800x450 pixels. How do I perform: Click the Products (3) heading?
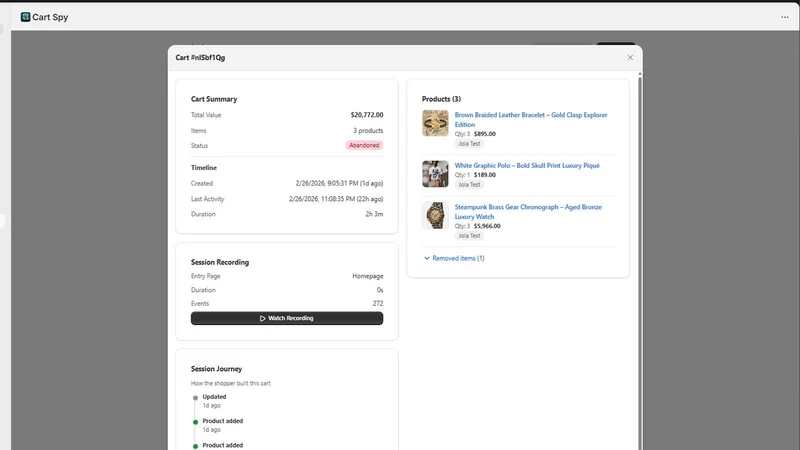pyautogui.click(x=441, y=99)
